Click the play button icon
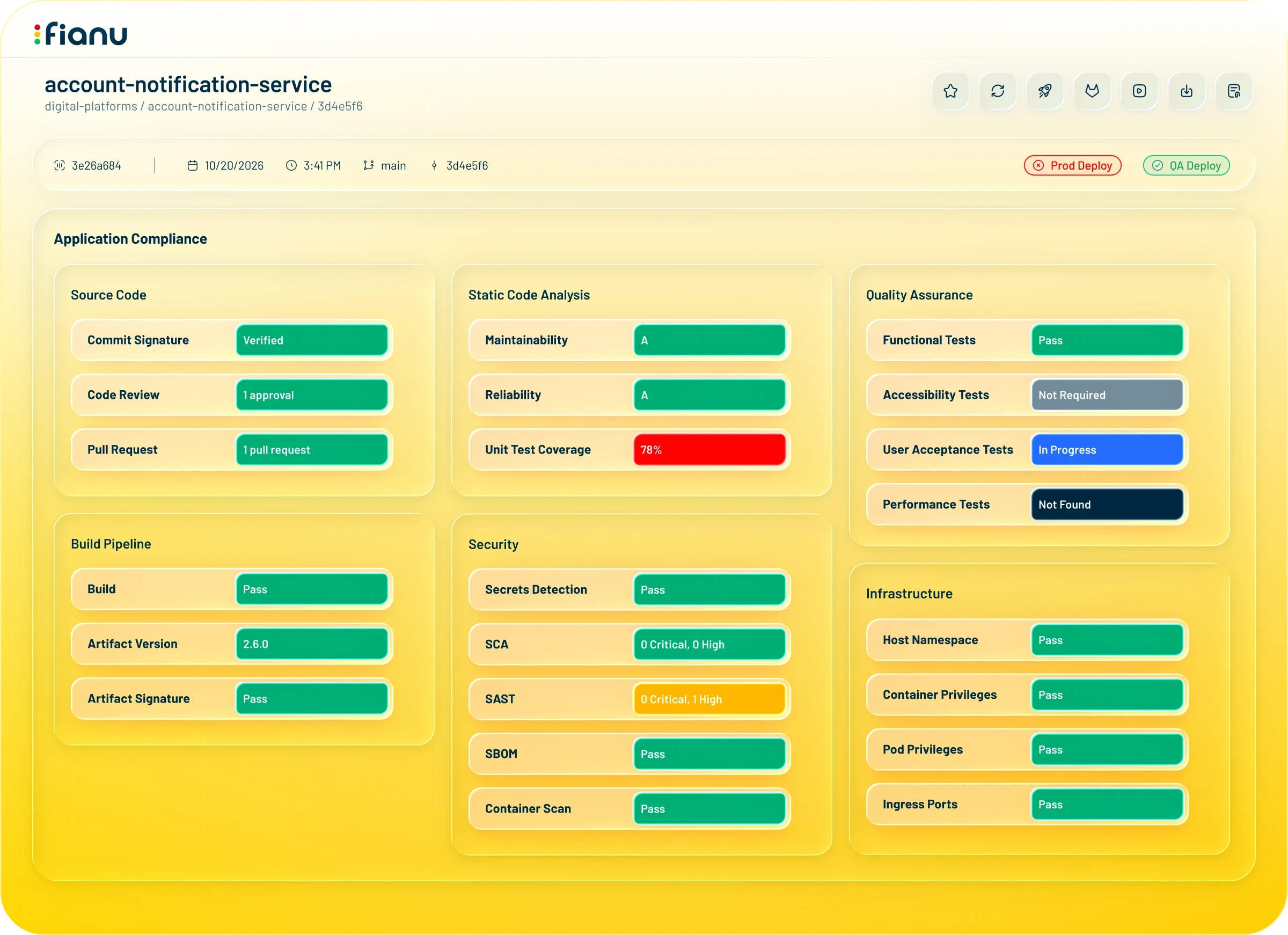1288x935 pixels. [x=1139, y=91]
